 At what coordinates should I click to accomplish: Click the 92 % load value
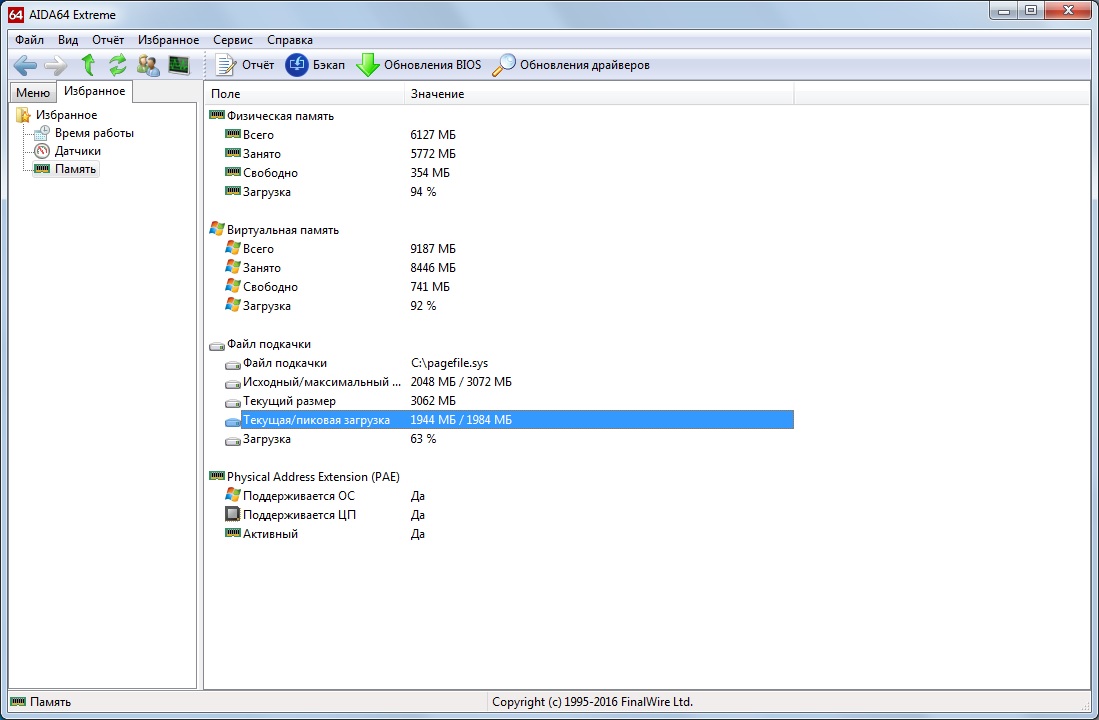pyautogui.click(x=423, y=306)
